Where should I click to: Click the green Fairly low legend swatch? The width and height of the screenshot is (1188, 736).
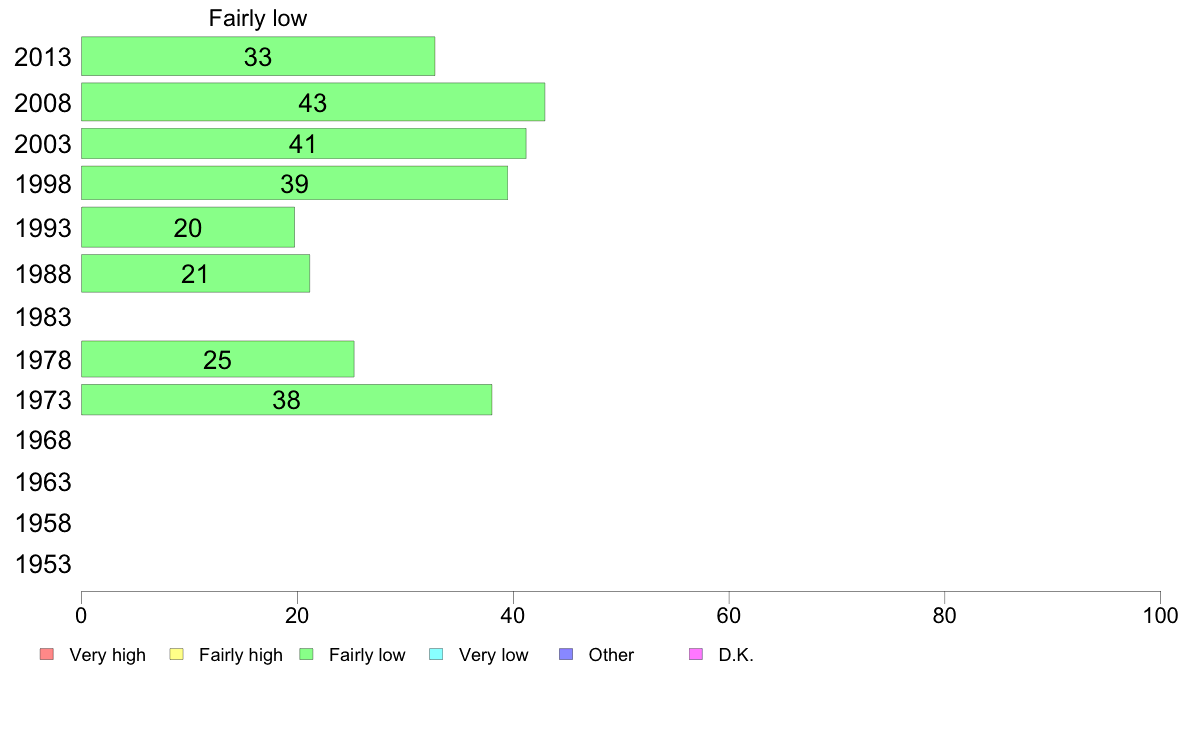click(306, 654)
